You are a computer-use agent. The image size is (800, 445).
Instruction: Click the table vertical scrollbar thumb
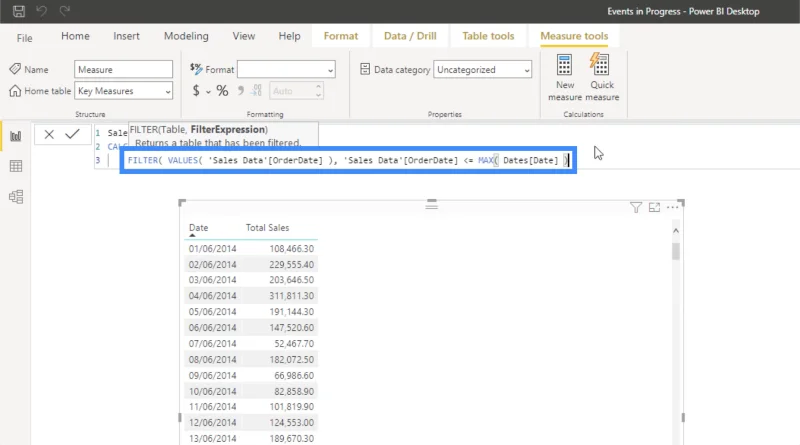(676, 251)
